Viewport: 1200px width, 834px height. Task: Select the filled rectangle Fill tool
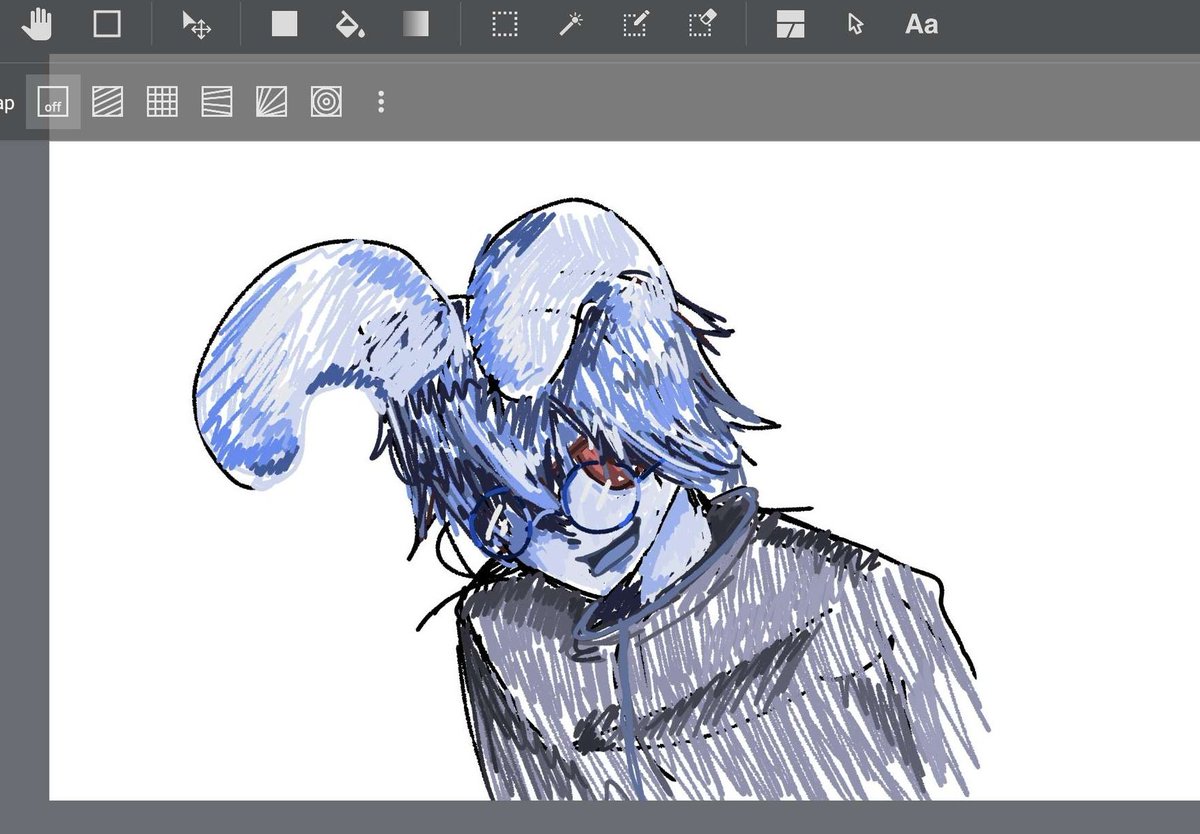pos(285,24)
